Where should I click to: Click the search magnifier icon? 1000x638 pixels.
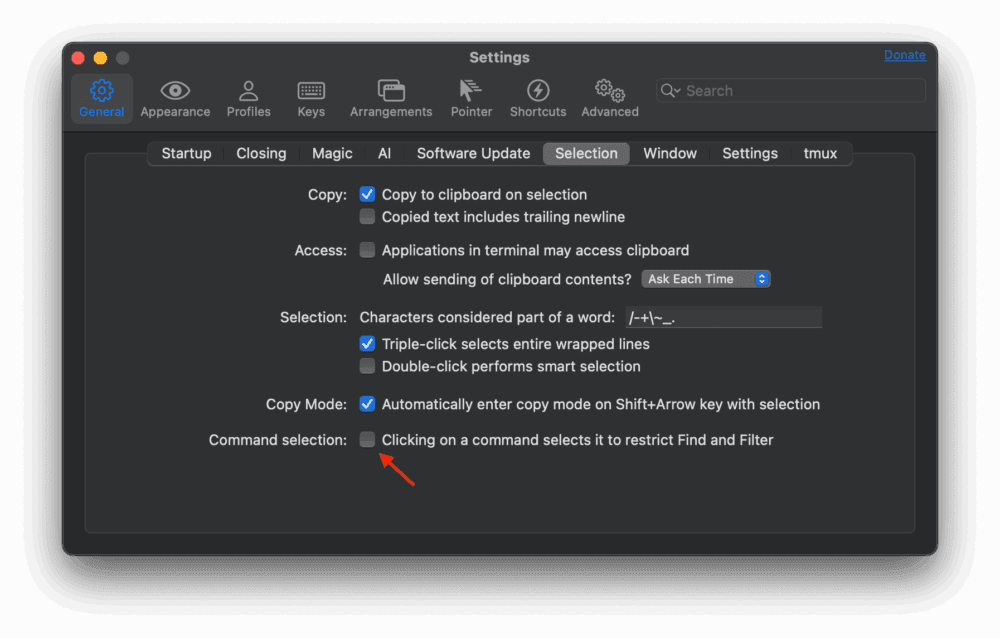pos(670,91)
